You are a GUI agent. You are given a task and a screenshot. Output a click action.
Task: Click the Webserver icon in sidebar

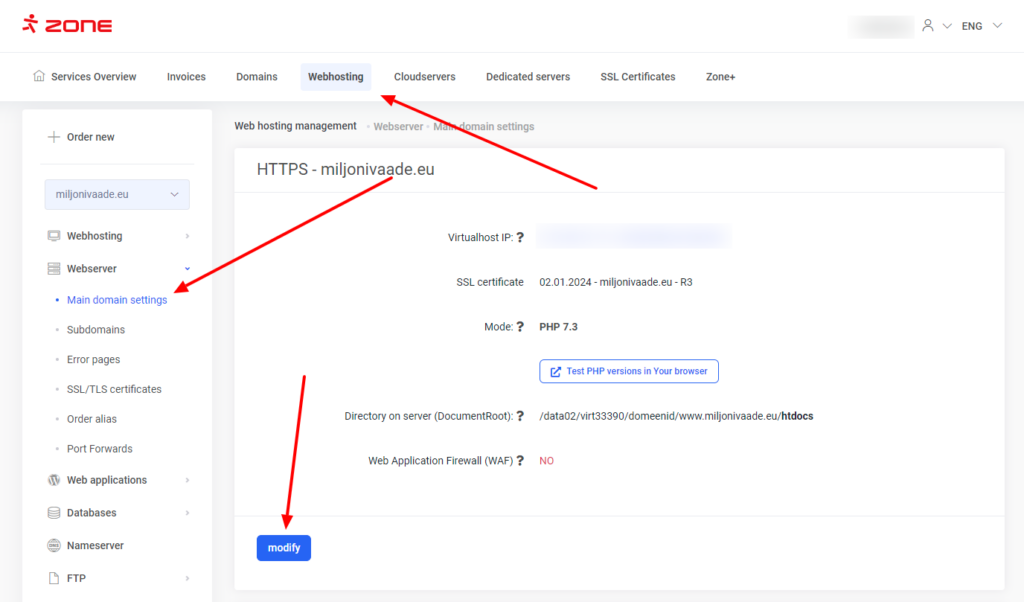(54, 269)
